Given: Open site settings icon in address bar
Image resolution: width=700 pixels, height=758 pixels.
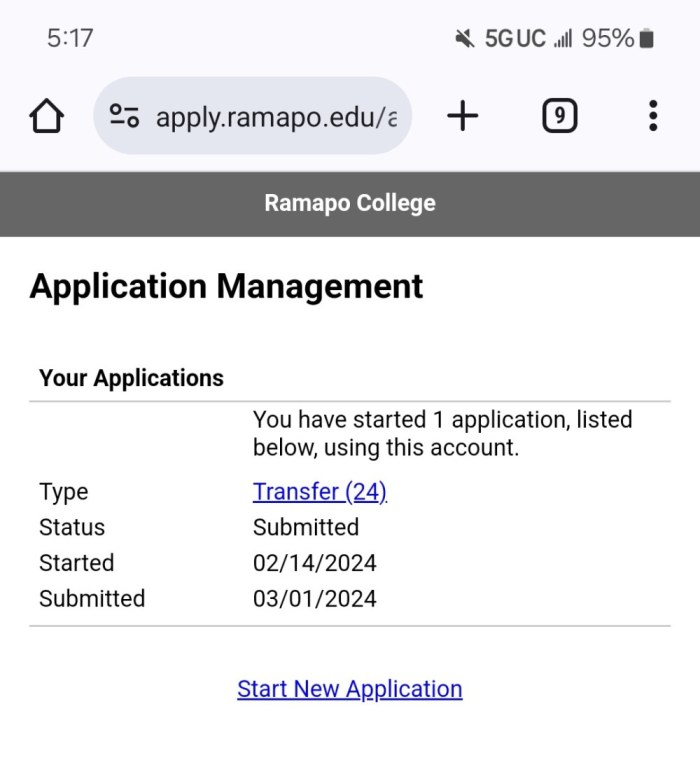Looking at the screenshot, I should point(124,116).
